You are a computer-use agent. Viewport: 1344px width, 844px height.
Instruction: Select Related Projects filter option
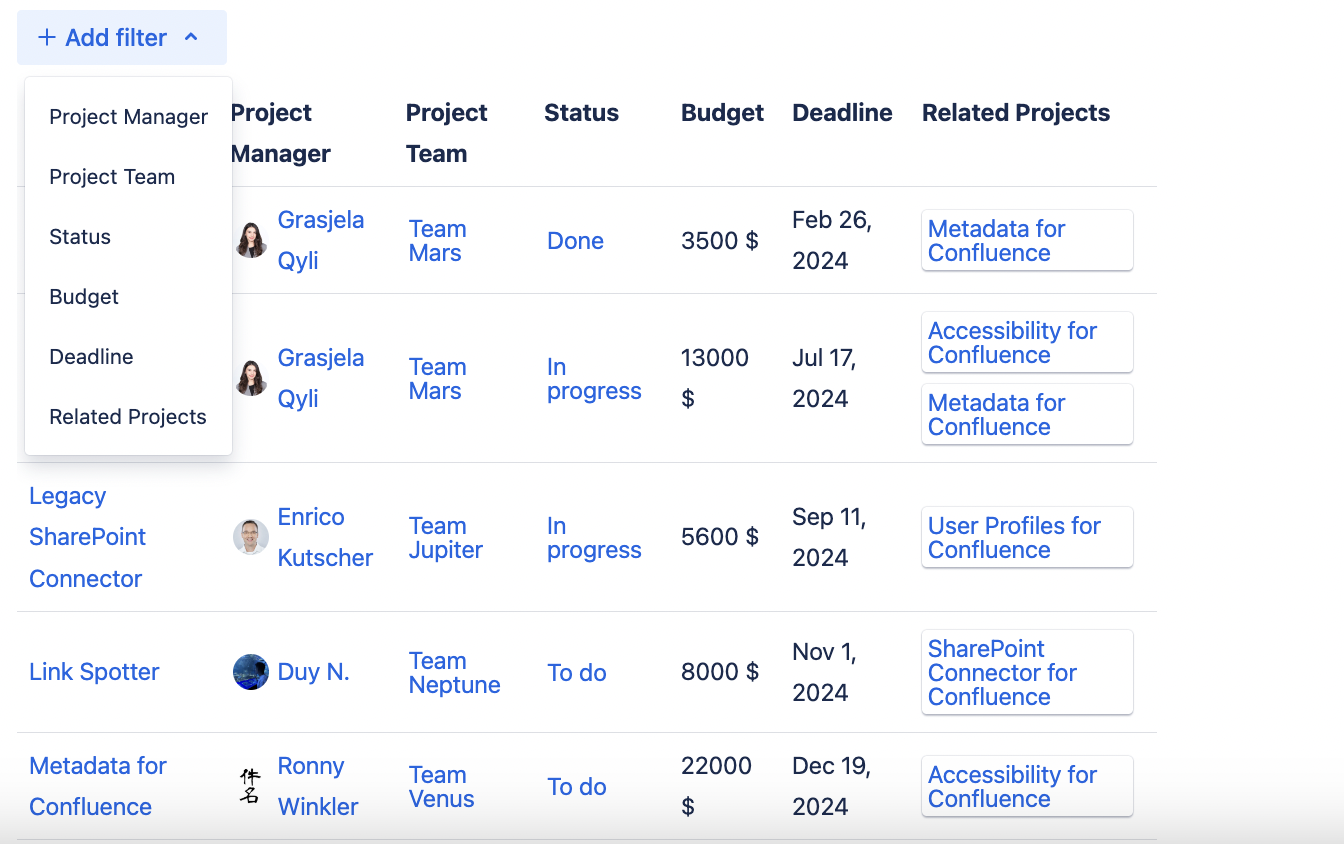click(128, 417)
